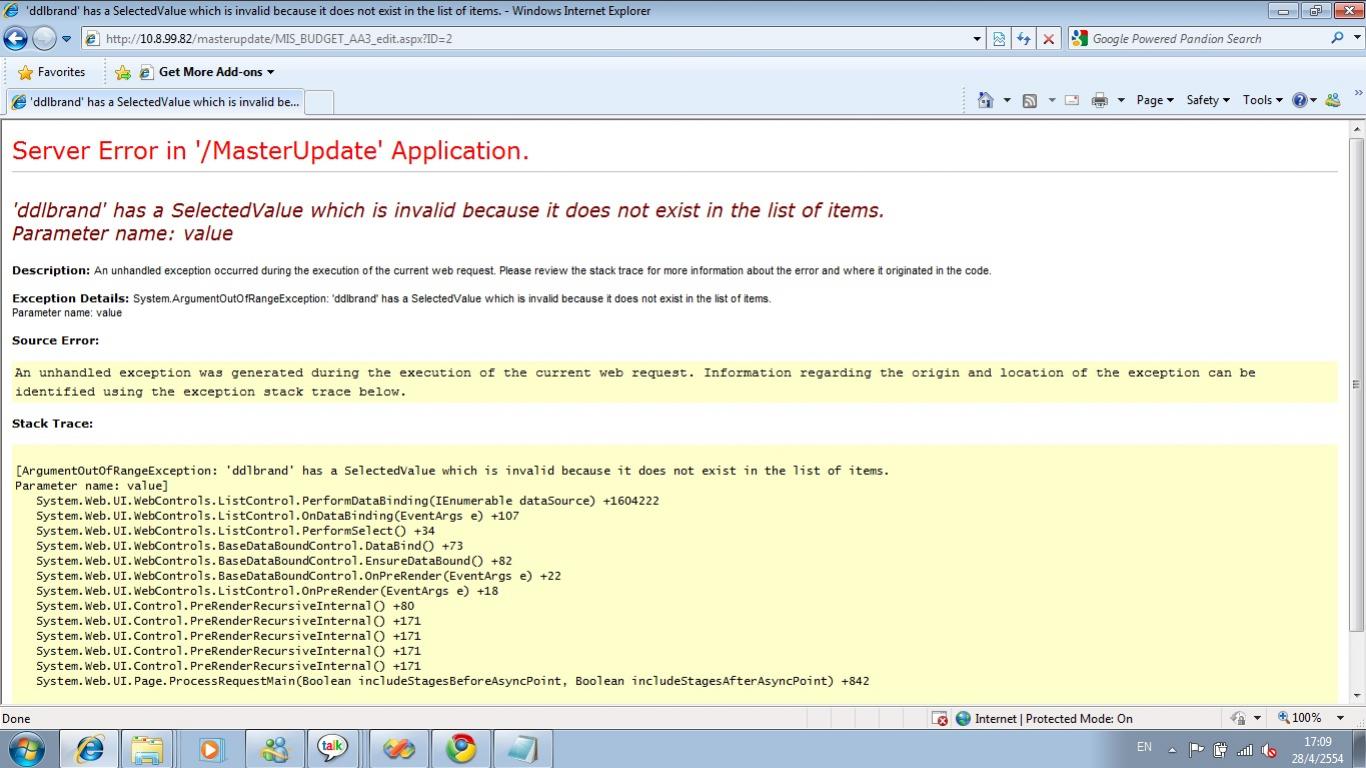This screenshot has width=1366, height=768.
Task: Select the 'ddlbrand' has a SelectedValue tab
Action: point(153,102)
